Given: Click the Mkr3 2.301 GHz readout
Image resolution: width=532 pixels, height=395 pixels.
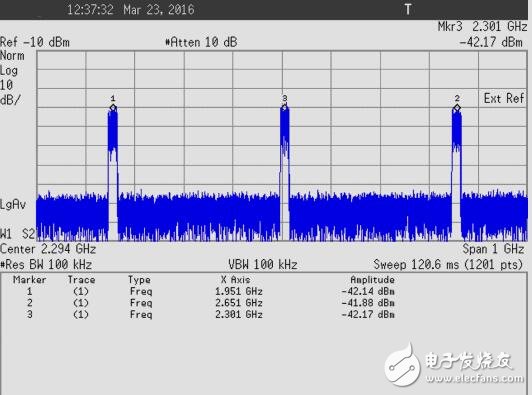Looking at the screenshot, I should 482,26.
